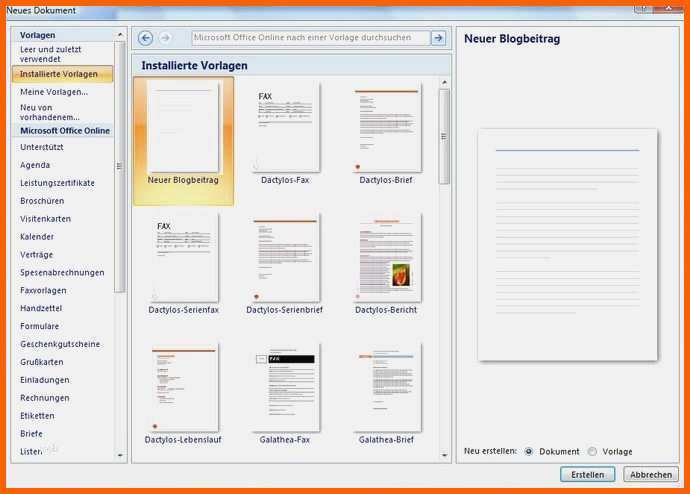Click the search start arrow button
The width and height of the screenshot is (690, 494).
click(438, 38)
